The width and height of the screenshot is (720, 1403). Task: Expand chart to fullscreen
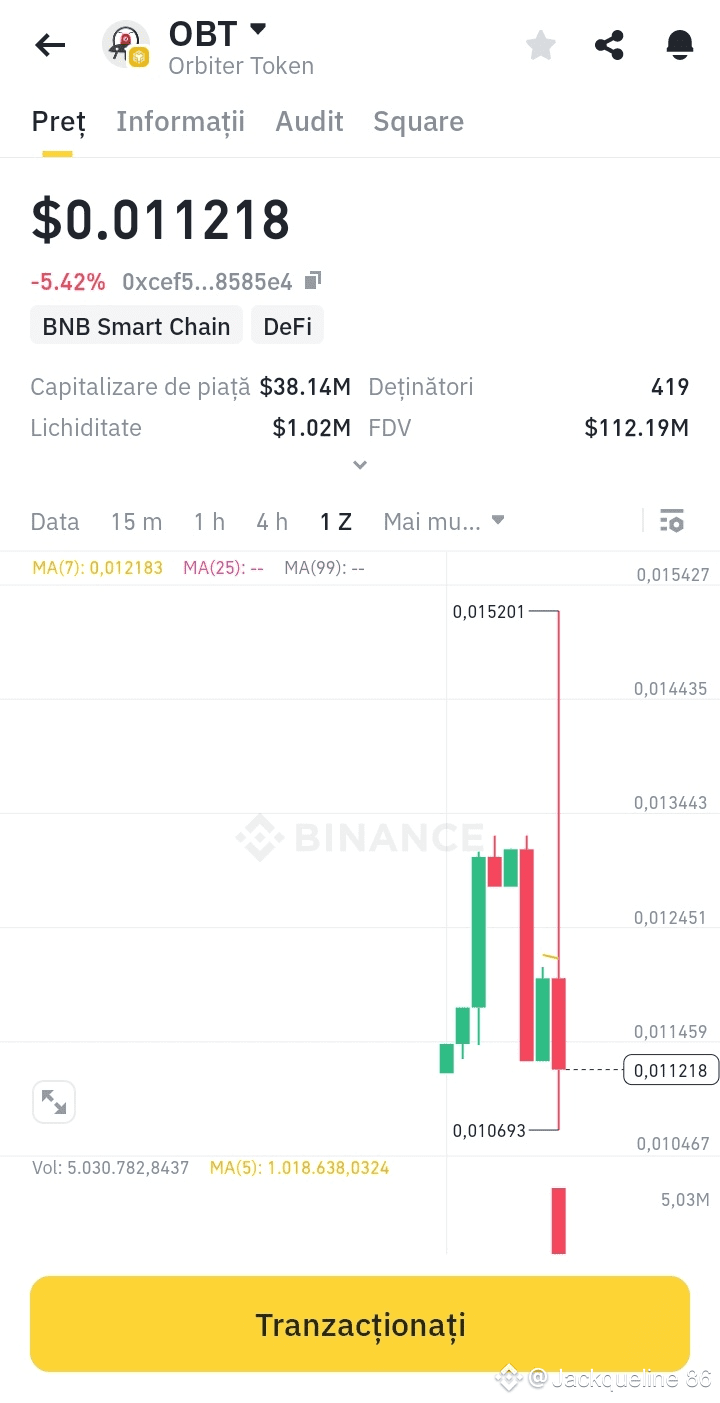pos(54,1102)
